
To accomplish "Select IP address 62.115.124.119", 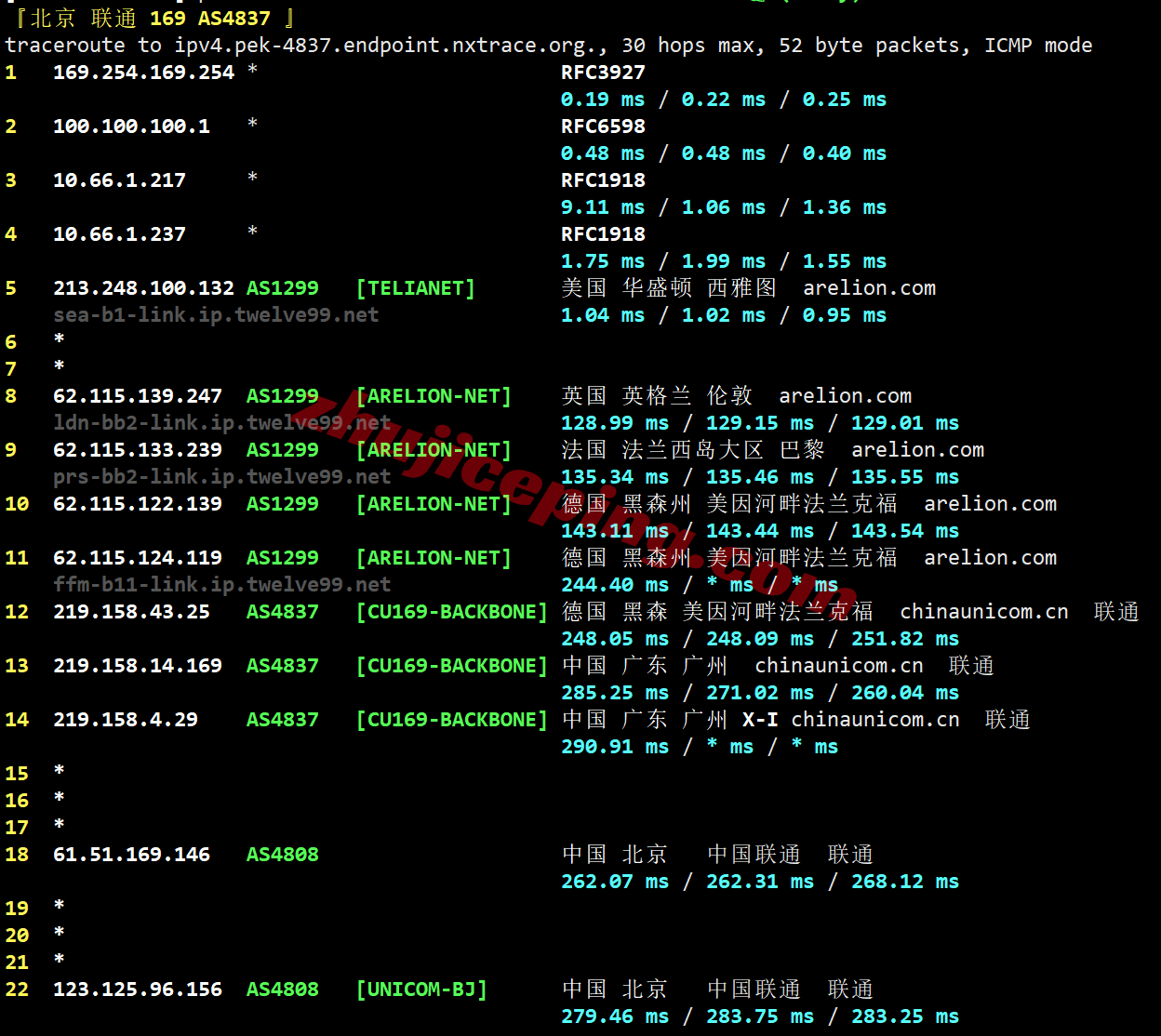I will pos(138,558).
